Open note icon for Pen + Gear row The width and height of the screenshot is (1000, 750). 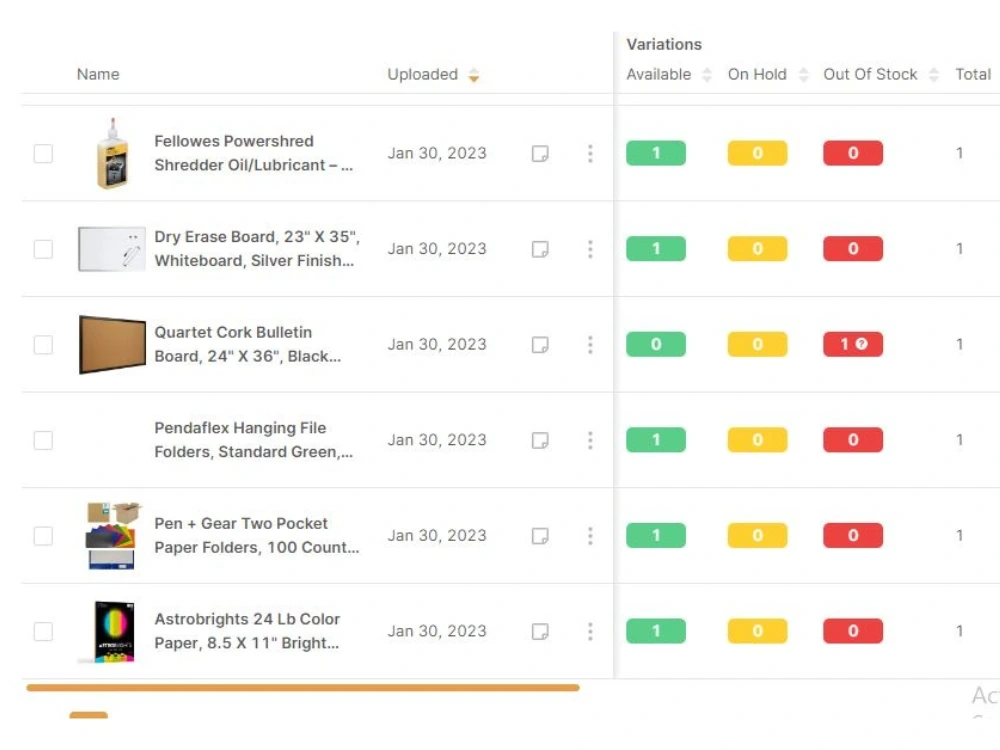coord(540,536)
